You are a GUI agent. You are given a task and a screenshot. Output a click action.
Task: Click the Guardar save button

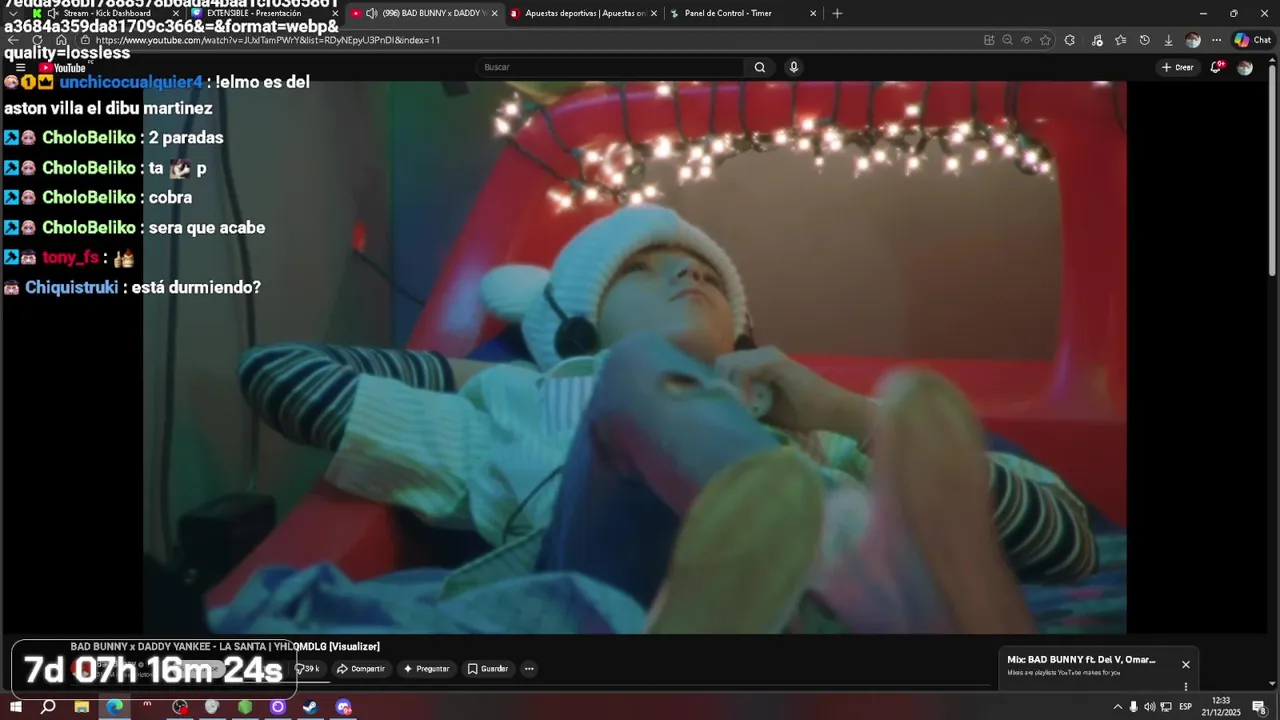[x=488, y=669]
